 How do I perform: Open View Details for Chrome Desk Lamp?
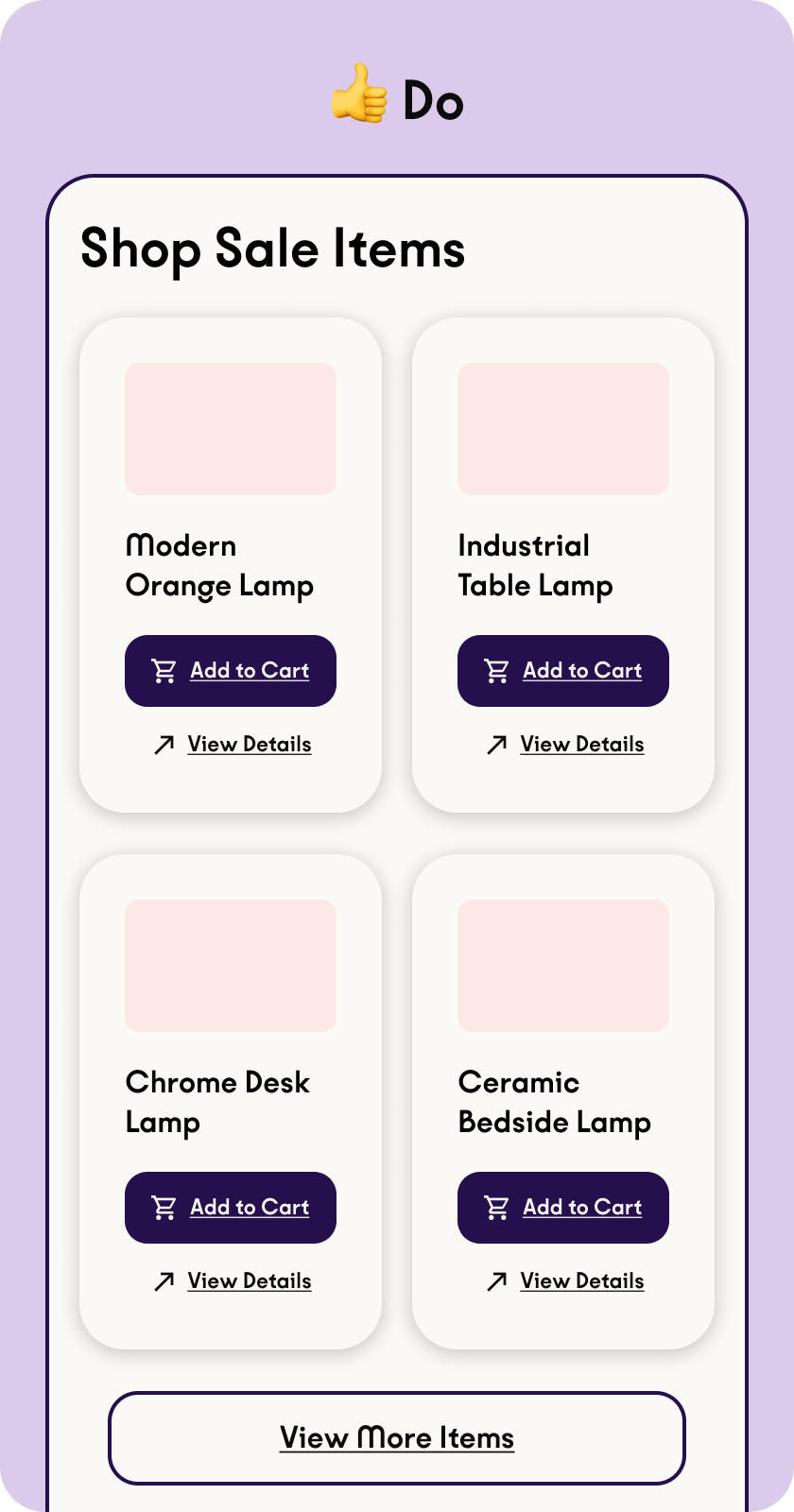[250, 1281]
